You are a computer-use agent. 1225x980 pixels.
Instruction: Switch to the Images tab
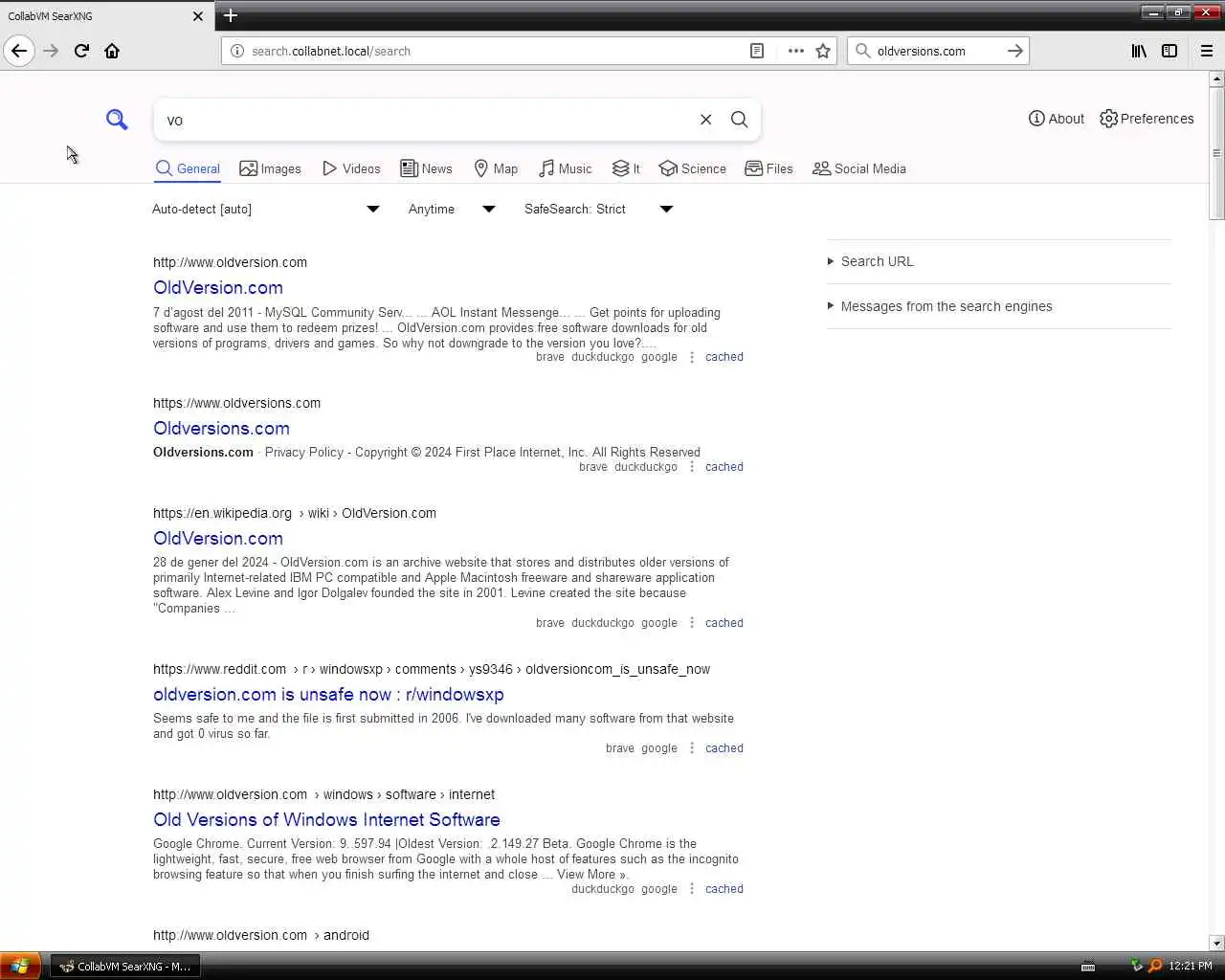[270, 168]
